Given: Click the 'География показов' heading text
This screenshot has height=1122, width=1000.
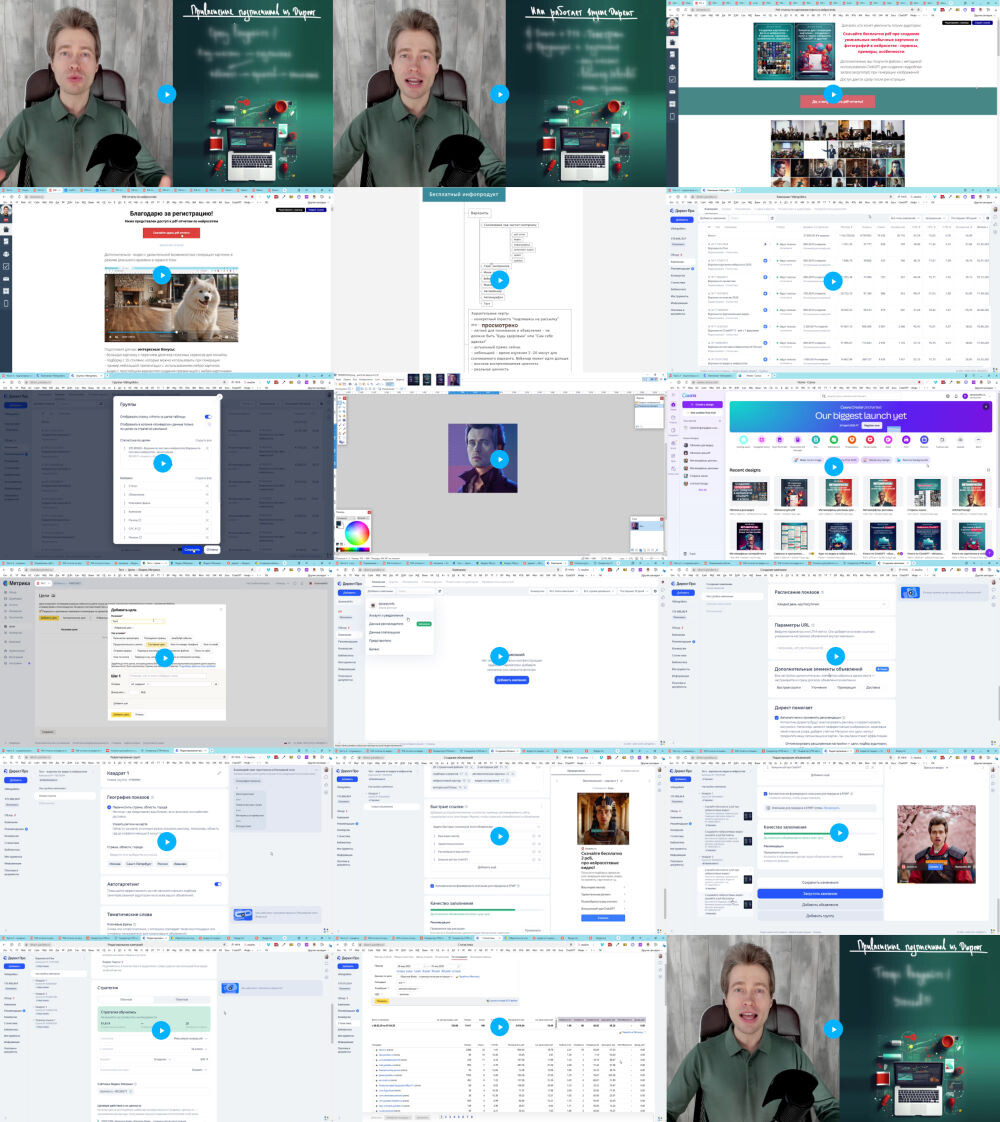Looking at the screenshot, I should click(128, 796).
